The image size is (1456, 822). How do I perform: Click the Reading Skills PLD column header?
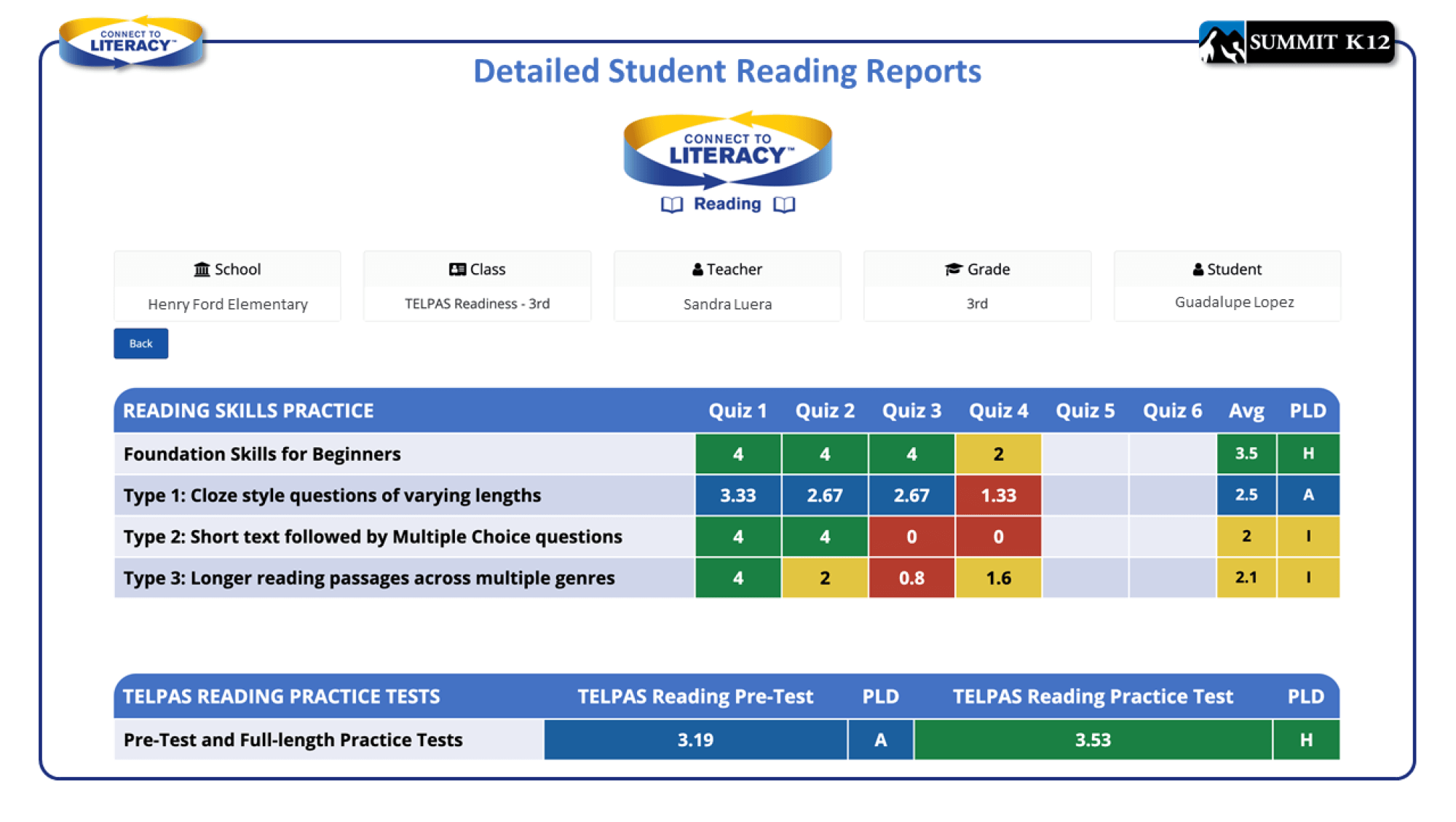coord(1307,411)
